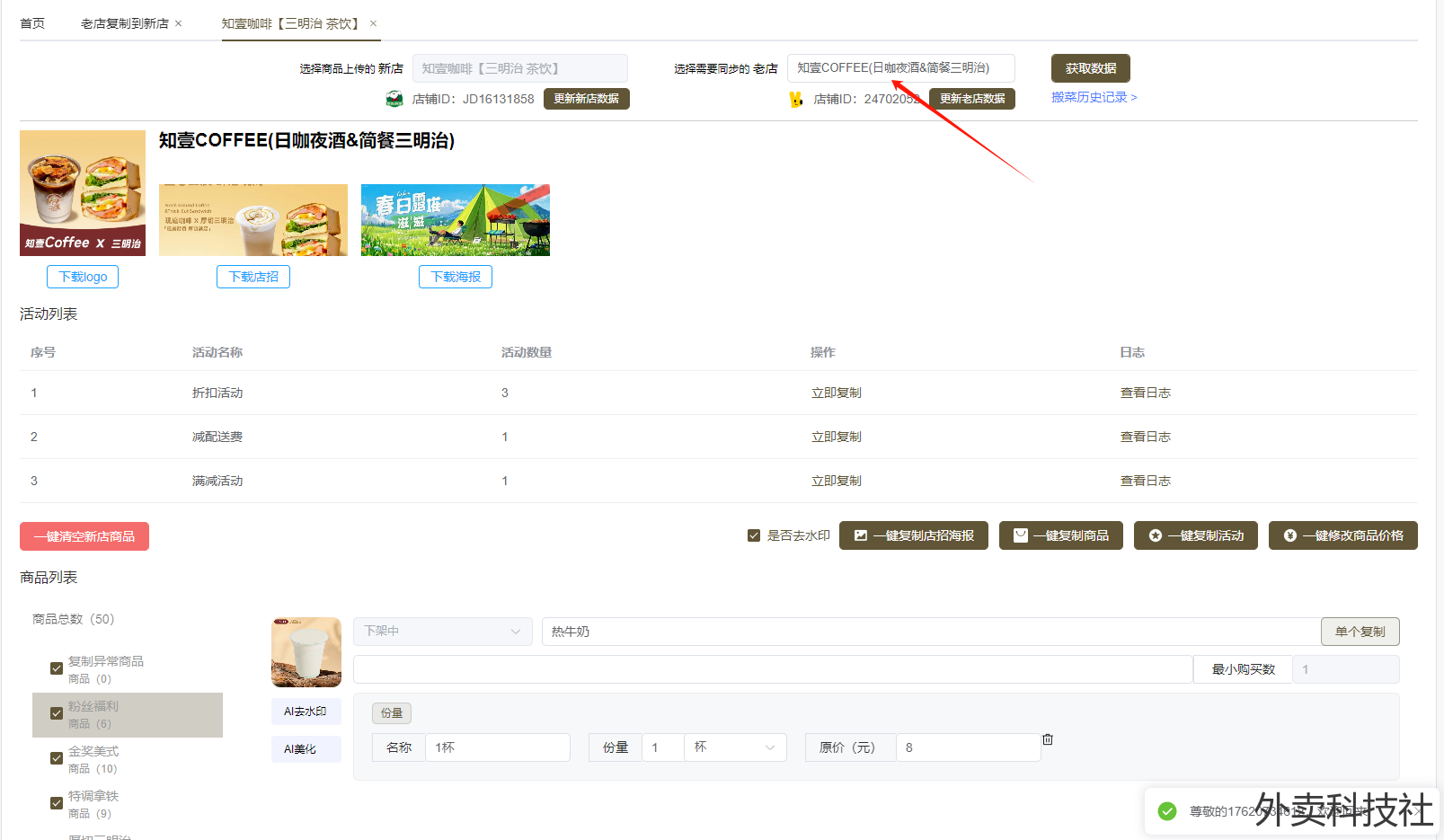
Task: View 查看日志 for 减配送费
Action: (1146, 437)
